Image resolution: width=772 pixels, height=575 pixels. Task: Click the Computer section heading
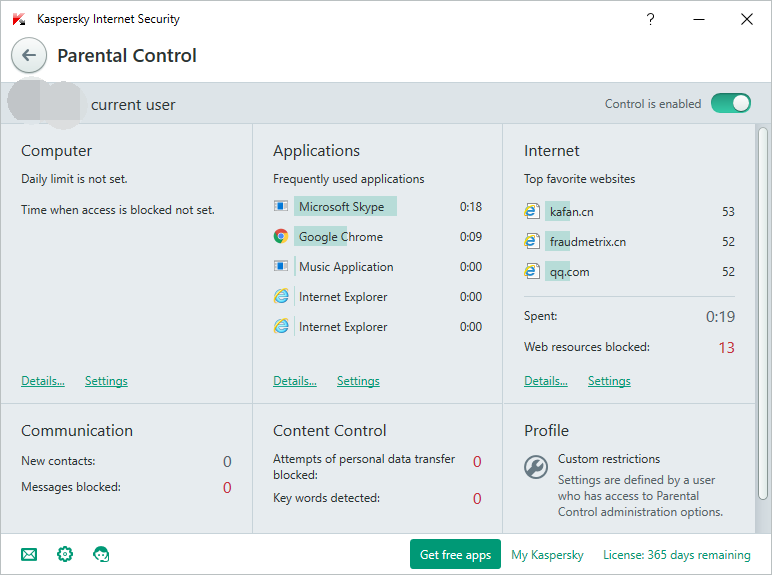pyautogui.click(x=56, y=151)
